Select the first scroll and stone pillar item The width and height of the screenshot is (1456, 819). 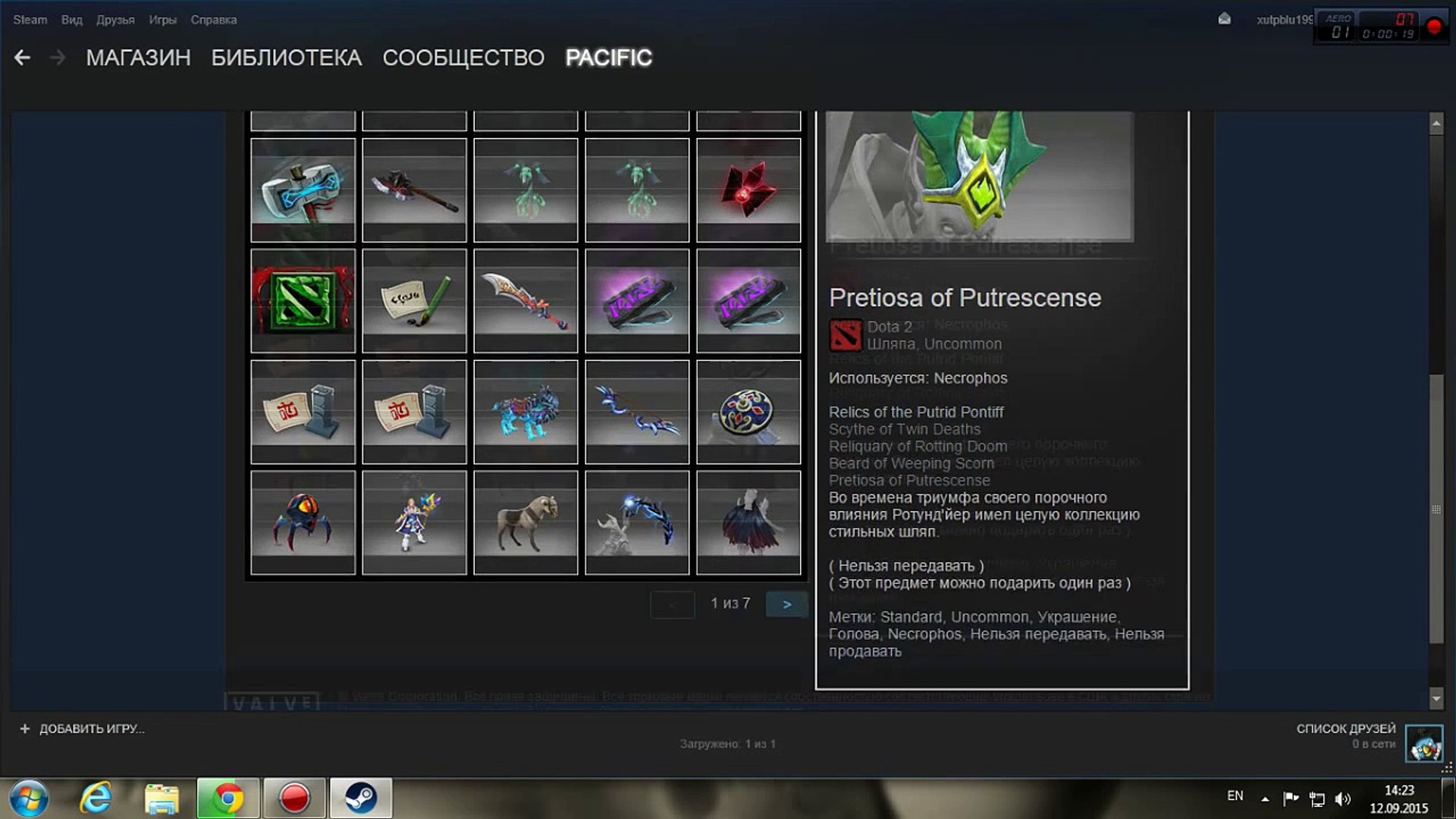303,412
